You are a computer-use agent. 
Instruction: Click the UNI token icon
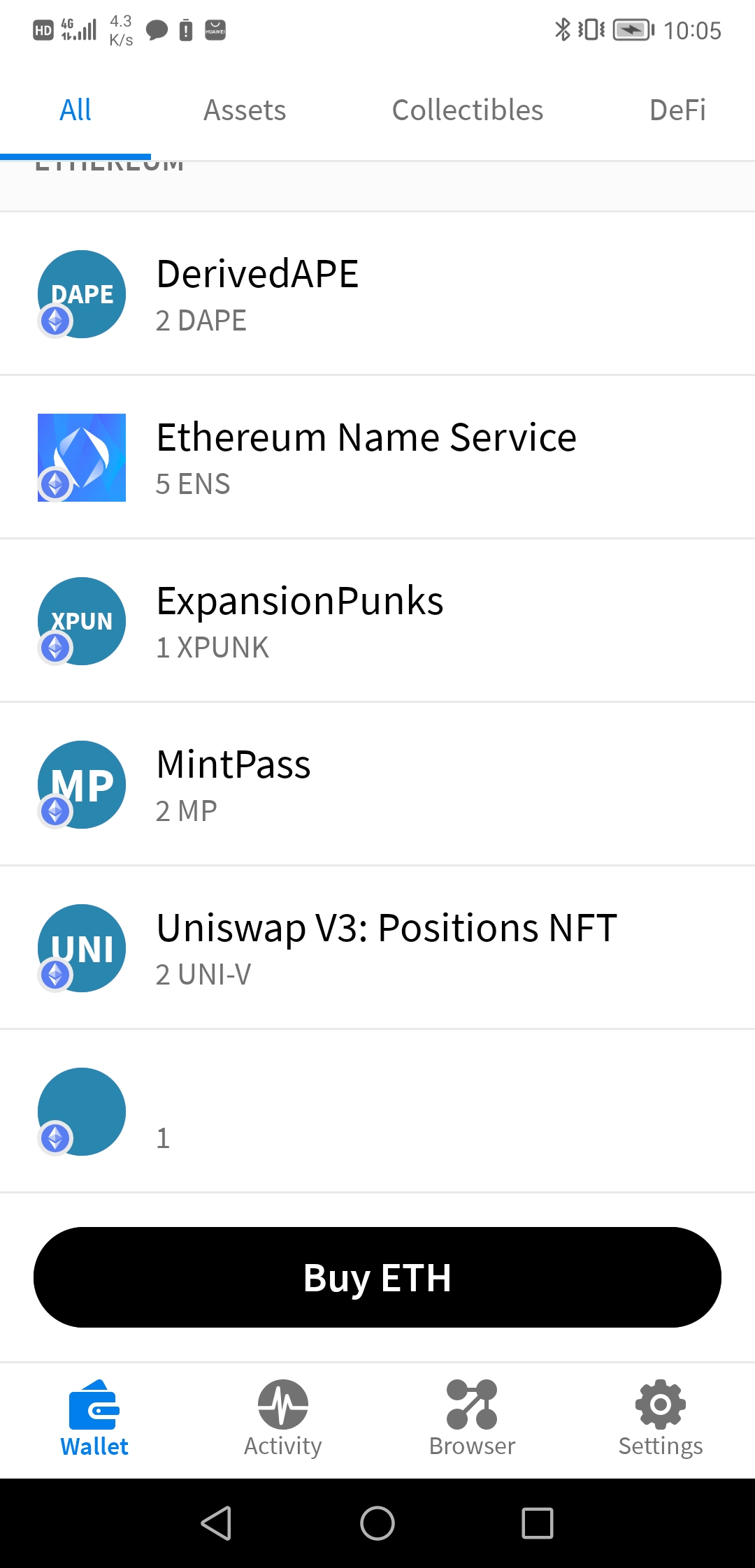(x=81, y=948)
